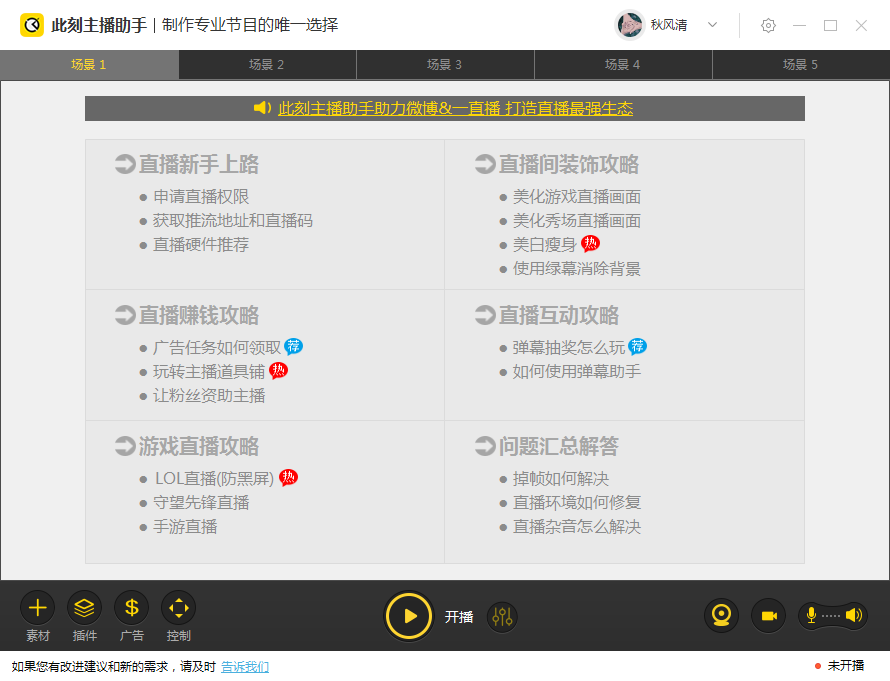This screenshot has width=890, height=681.
Task: Click the 秋风清 user avatar
Action: click(x=630, y=25)
